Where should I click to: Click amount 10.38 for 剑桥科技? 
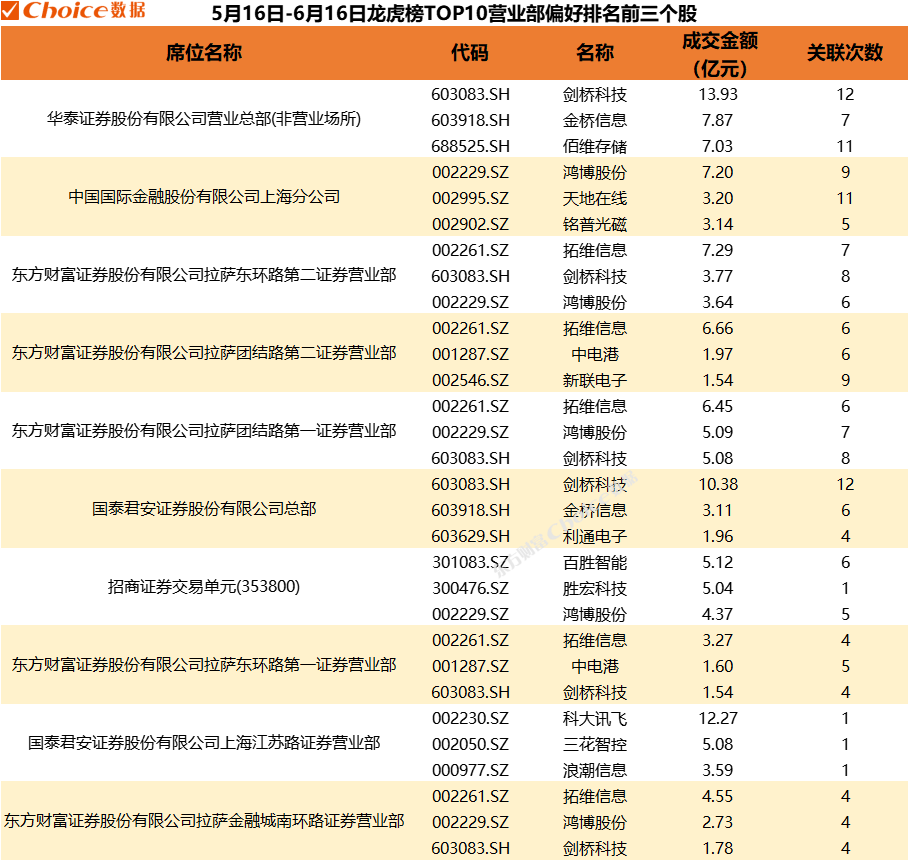[718, 484]
